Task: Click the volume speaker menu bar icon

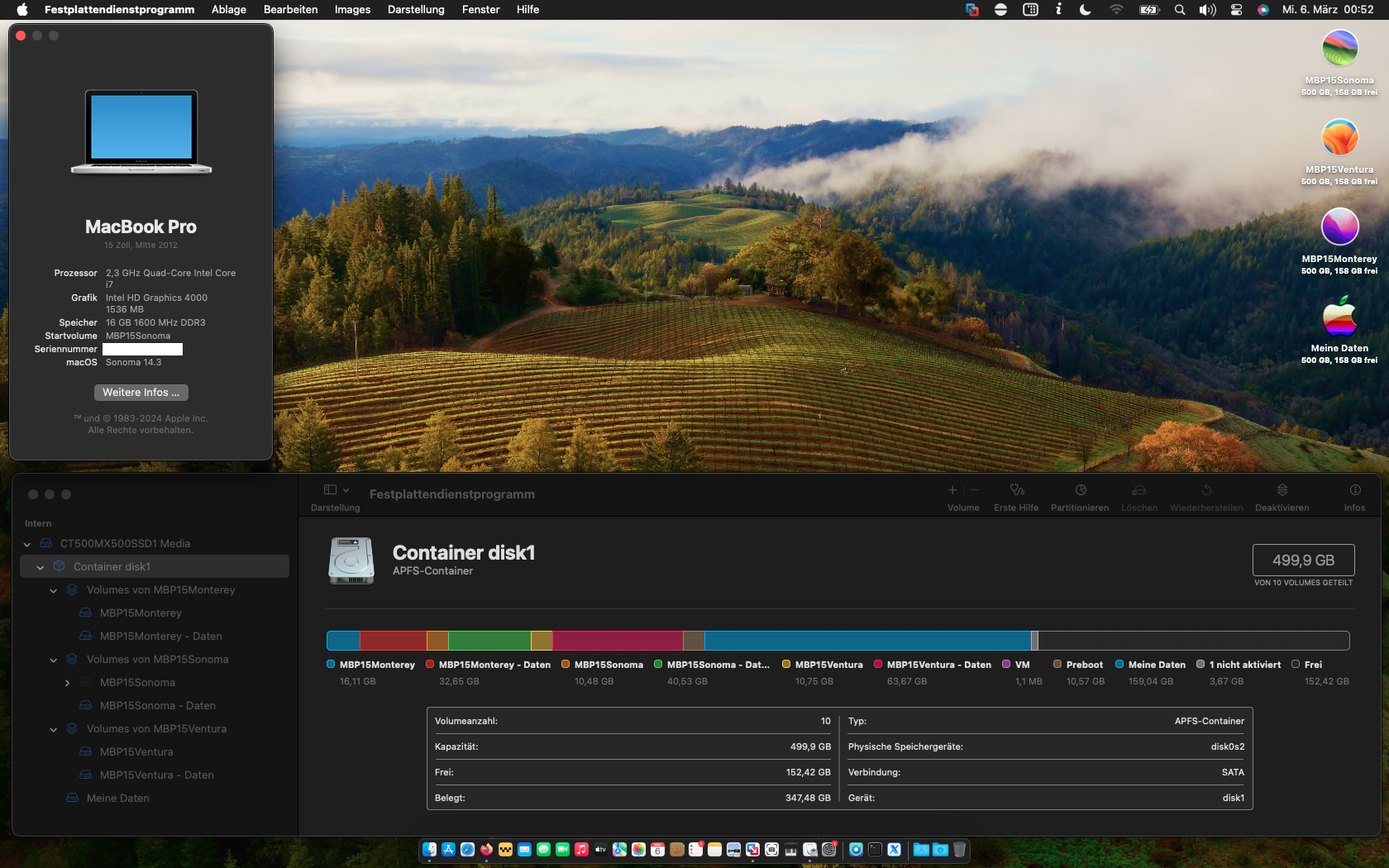Action: 1208,10
